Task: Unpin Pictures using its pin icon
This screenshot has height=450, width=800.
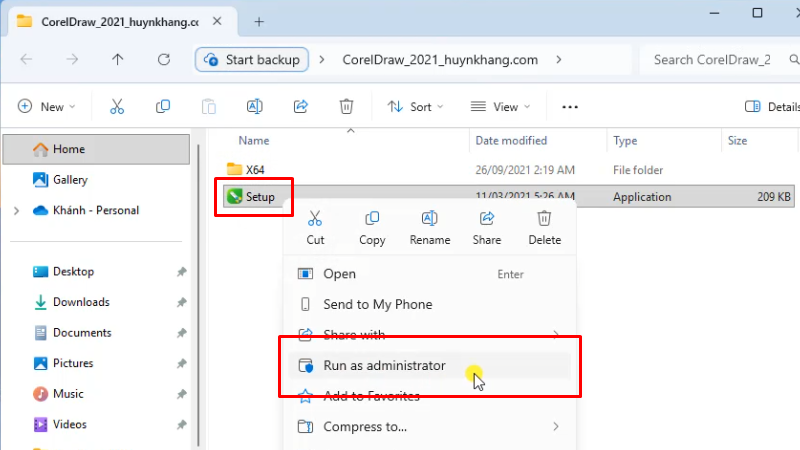Action: [x=182, y=364]
